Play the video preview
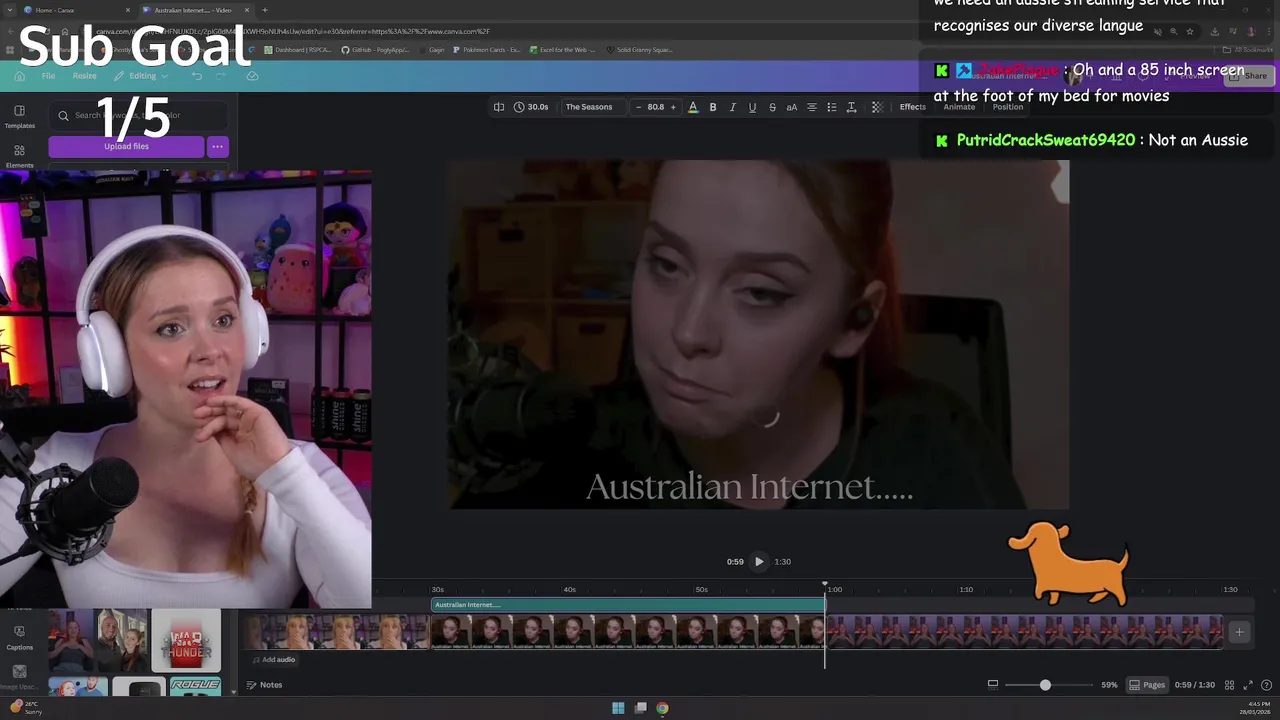 pos(759,561)
